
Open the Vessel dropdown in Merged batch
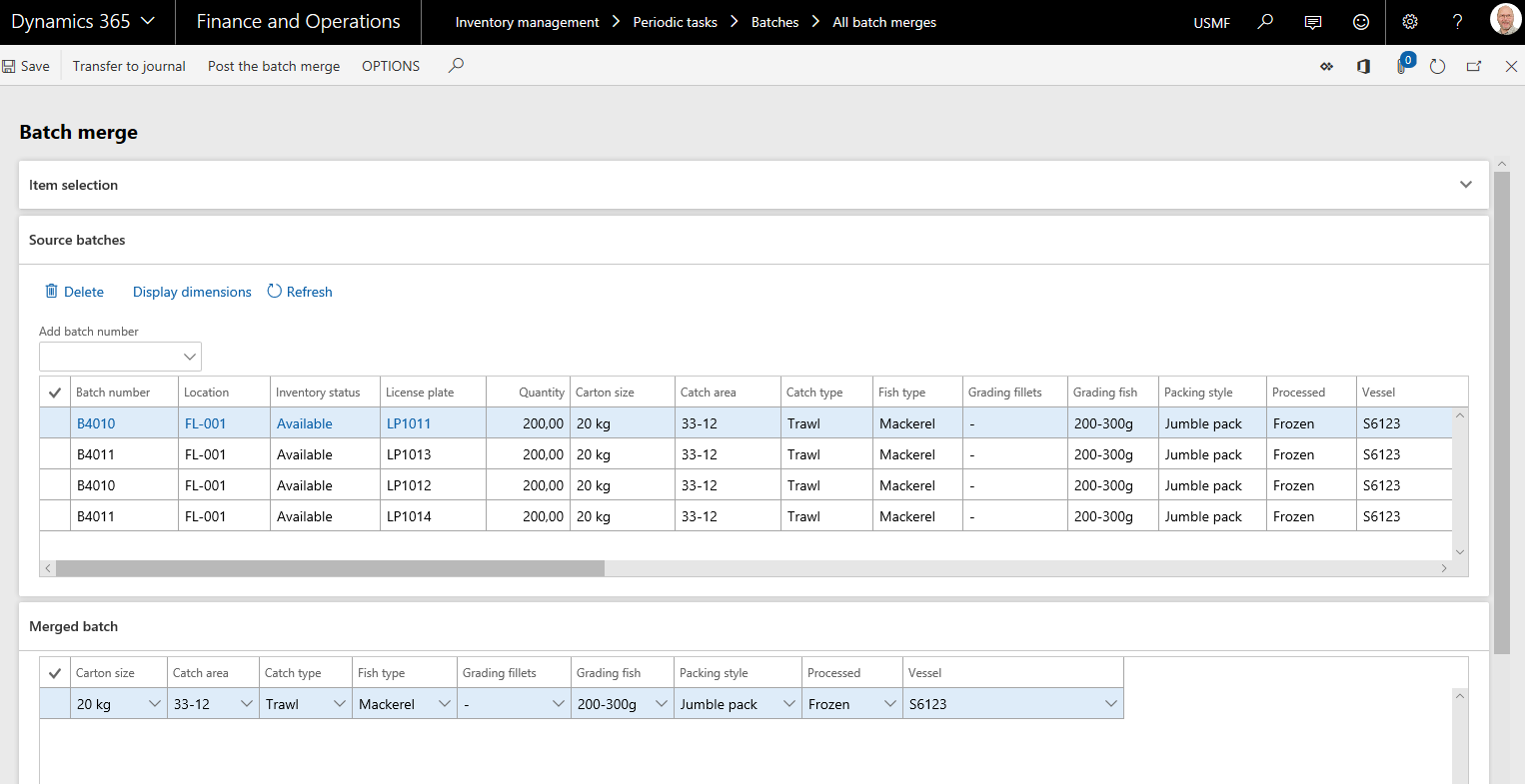[x=1110, y=703]
